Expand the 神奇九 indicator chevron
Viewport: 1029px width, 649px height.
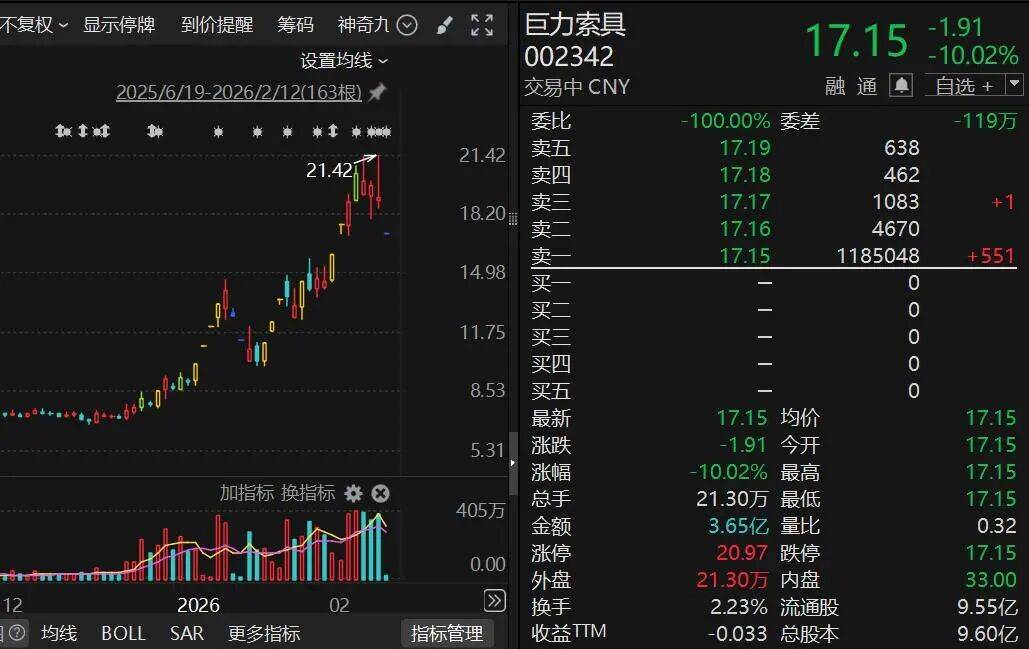[406, 25]
